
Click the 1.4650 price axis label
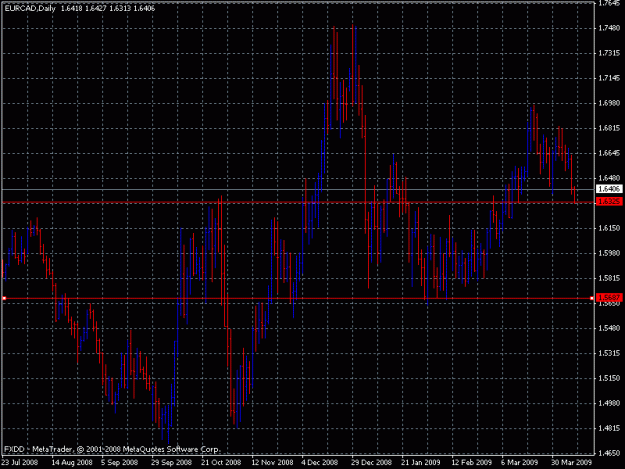click(609, 453)
